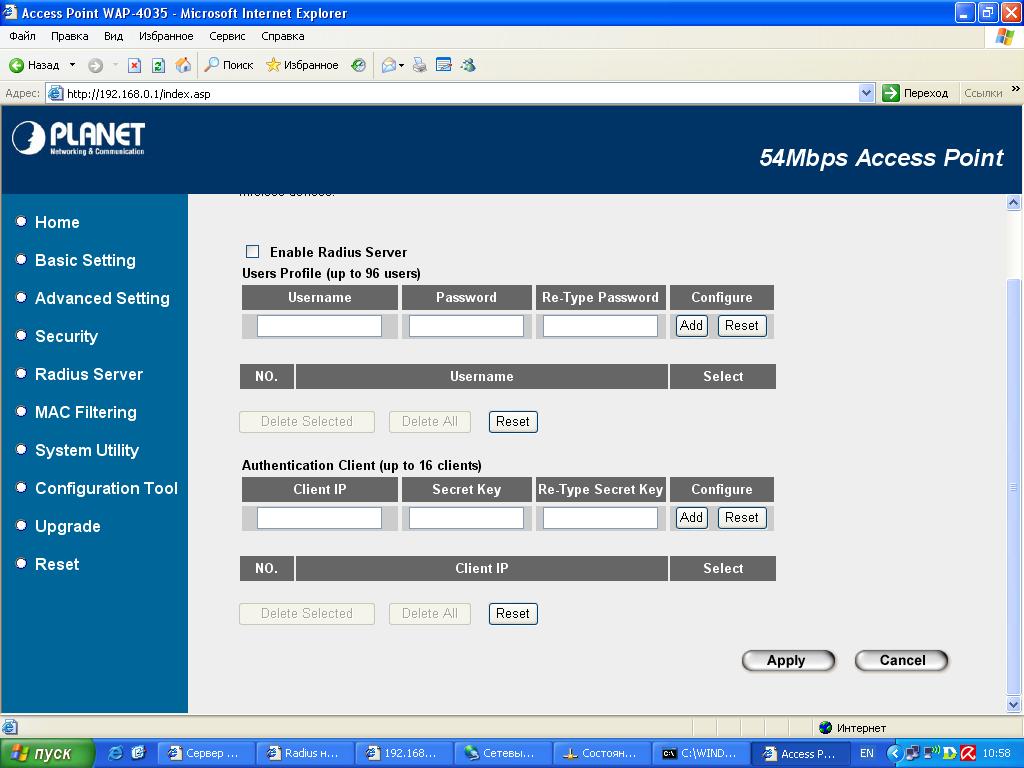The height and width of the screenshot is (768, 1024).
Task: Click the Переход go button
Action: point(916,93)
